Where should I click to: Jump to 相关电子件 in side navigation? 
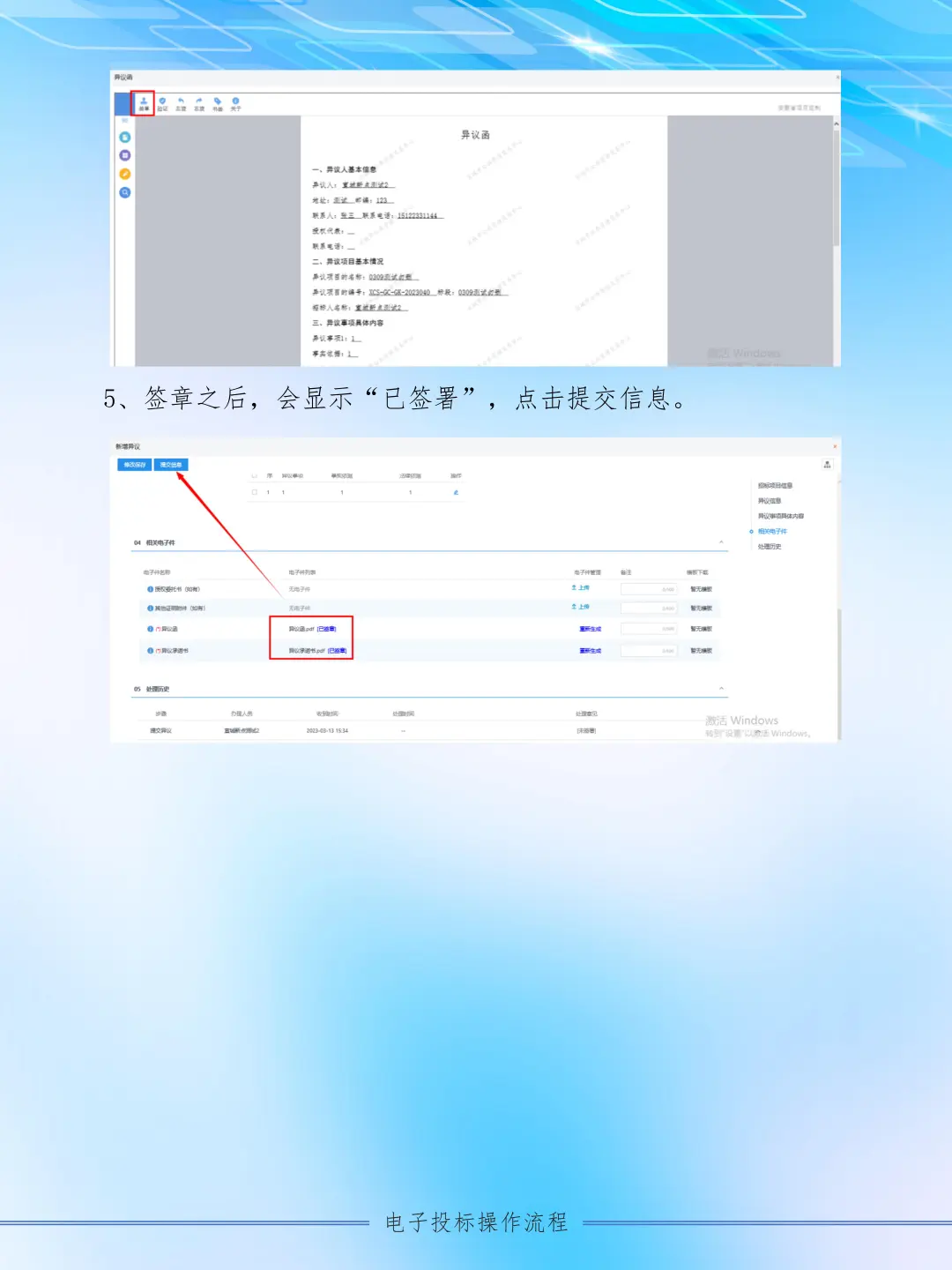click(772, 532)
